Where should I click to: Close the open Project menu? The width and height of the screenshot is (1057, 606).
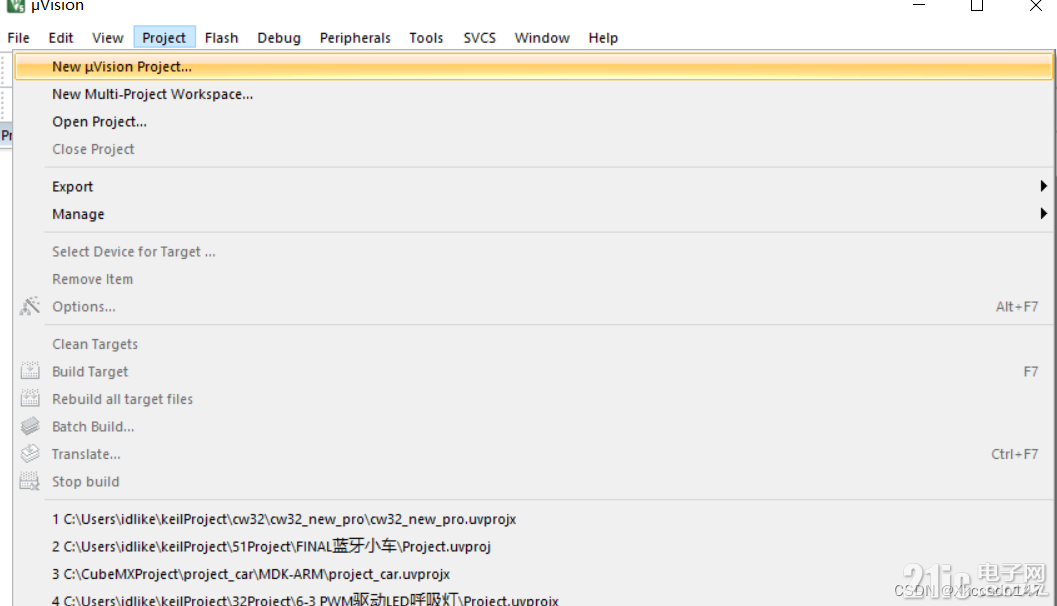pyautogui.click(x=164, y=38)
